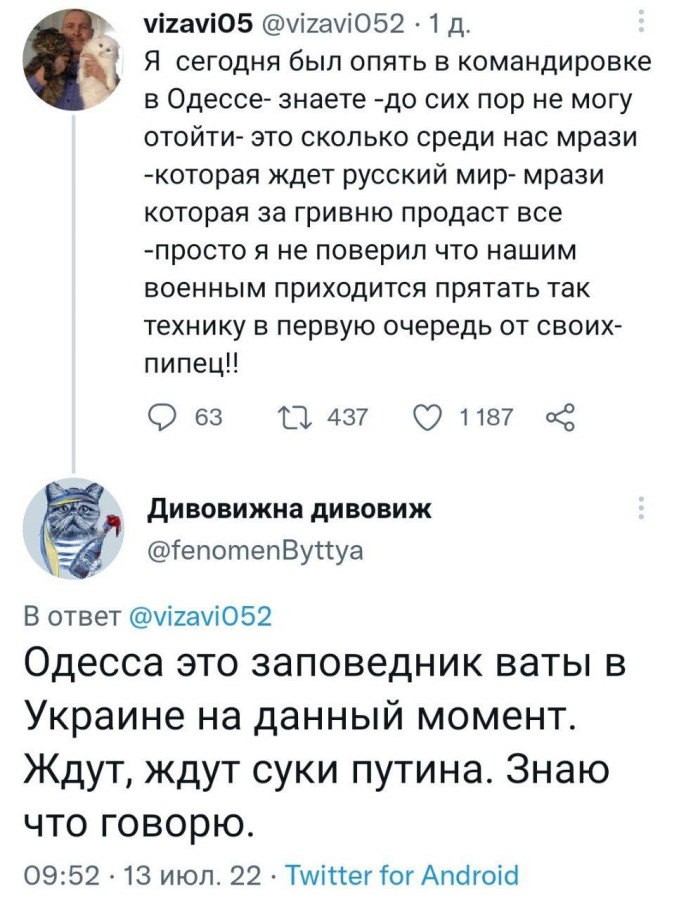Open the Дивовижна дивовиж display name
Image resolution: width=679 pixels, height=900 pixels.
coord(290,509)
